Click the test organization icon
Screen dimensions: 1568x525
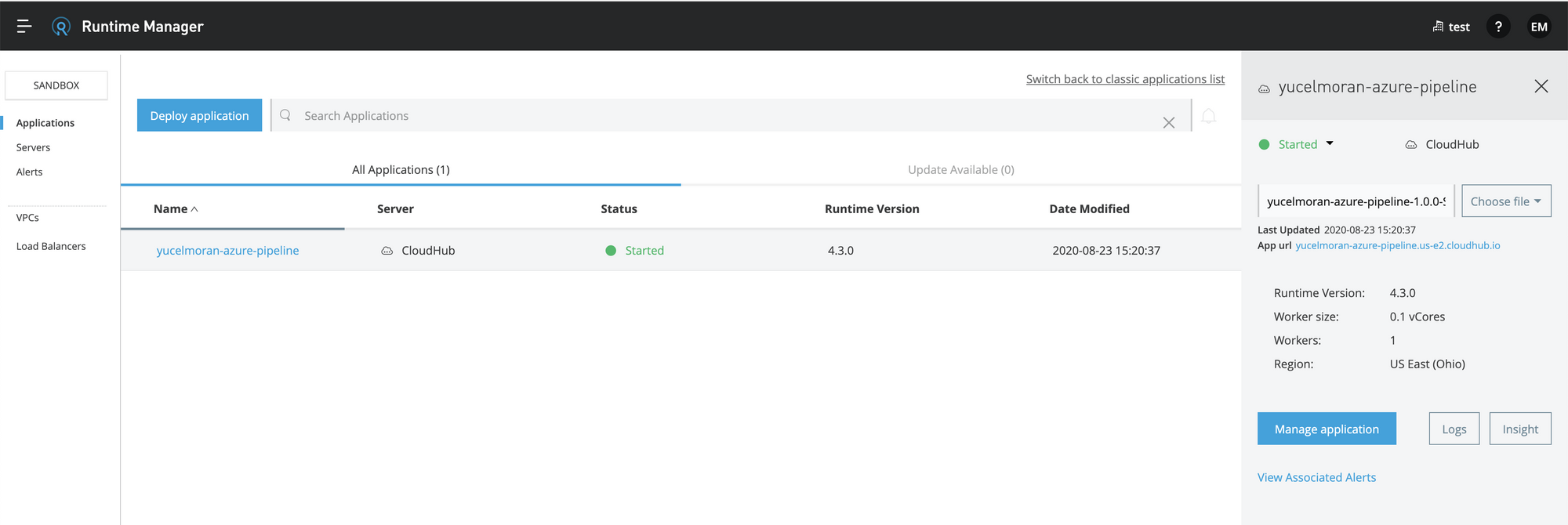click(x=1438, y=27)
